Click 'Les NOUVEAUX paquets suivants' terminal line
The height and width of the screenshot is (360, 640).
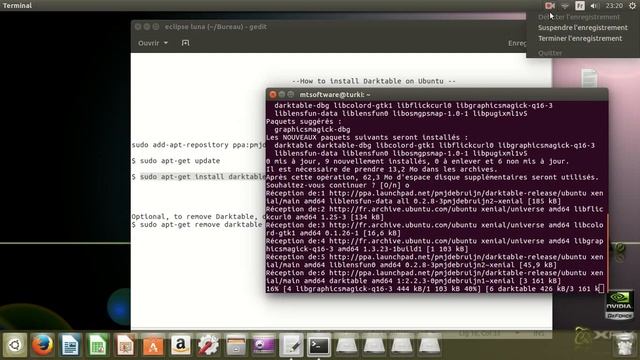[x=367, y=138]
